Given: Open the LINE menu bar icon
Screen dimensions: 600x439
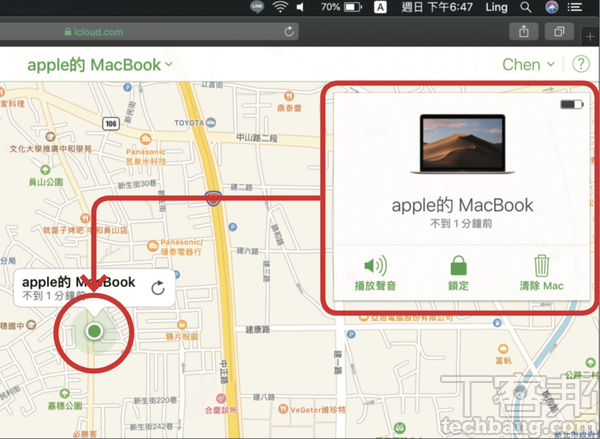Looking at the screenshot, I should click(x=257, y=7).
